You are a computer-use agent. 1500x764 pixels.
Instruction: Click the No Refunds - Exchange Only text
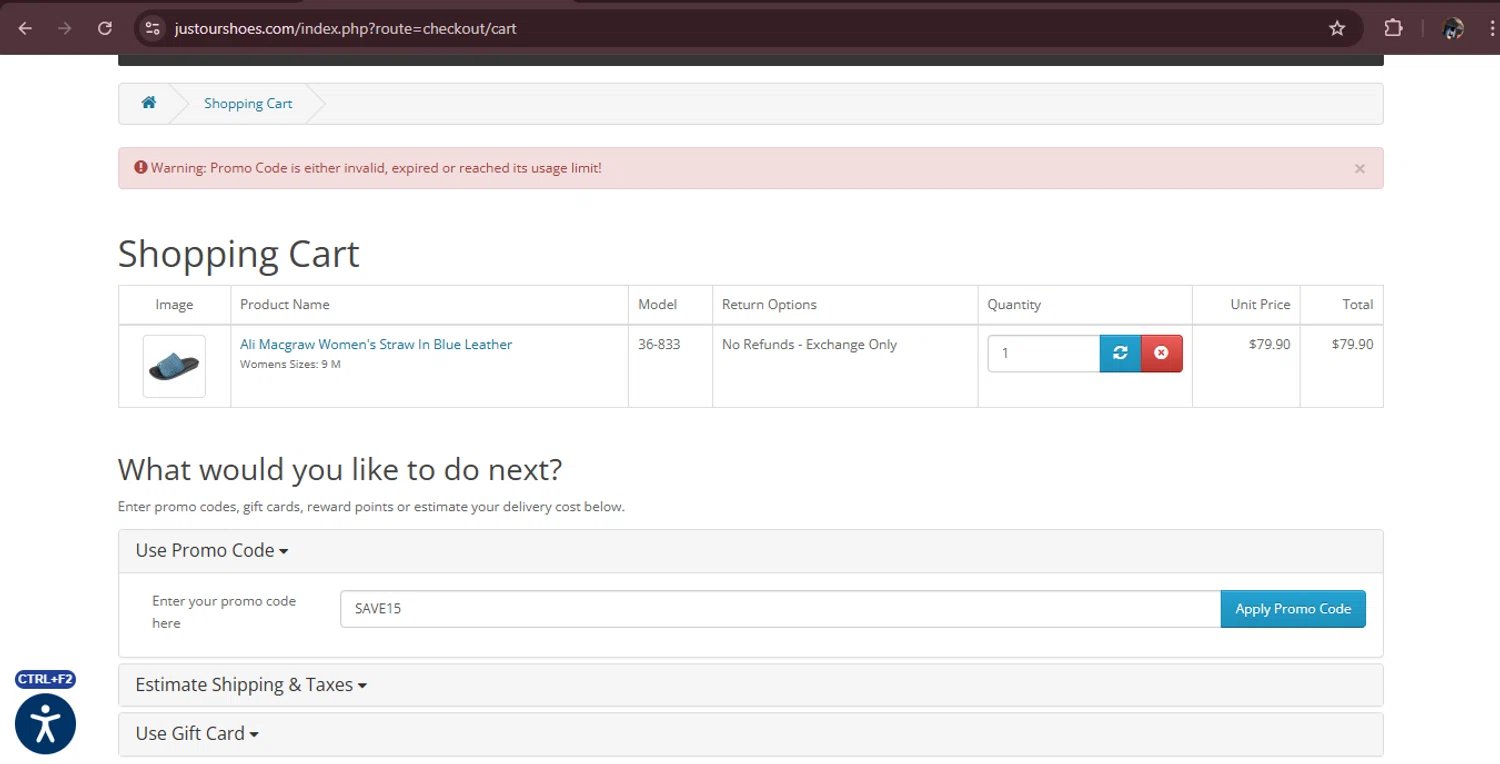809,344
